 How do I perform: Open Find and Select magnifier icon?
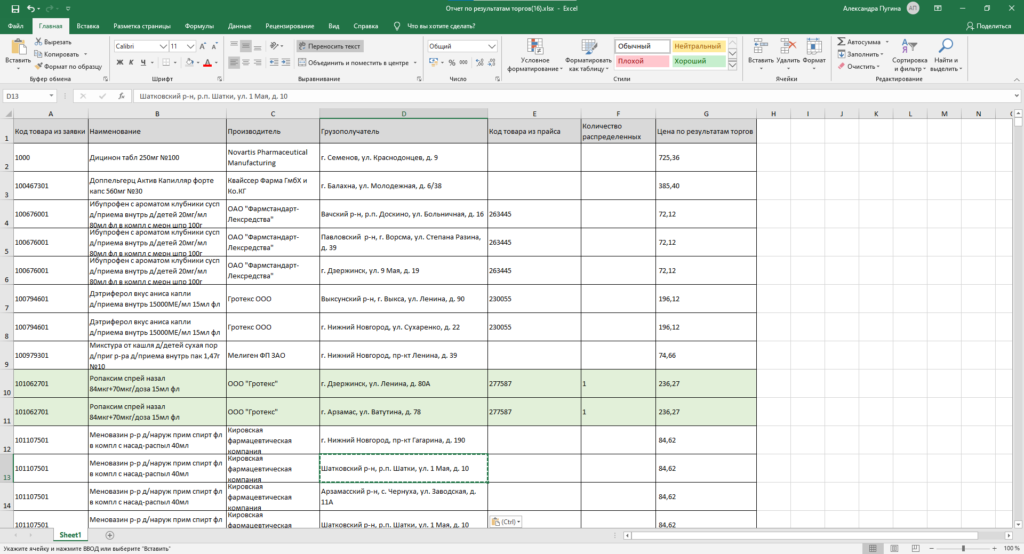click(x=944, y=46)
